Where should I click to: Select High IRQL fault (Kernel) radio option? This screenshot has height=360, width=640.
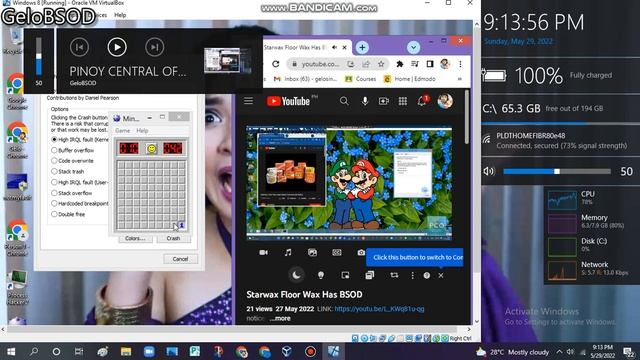click(x=54, y=140)
